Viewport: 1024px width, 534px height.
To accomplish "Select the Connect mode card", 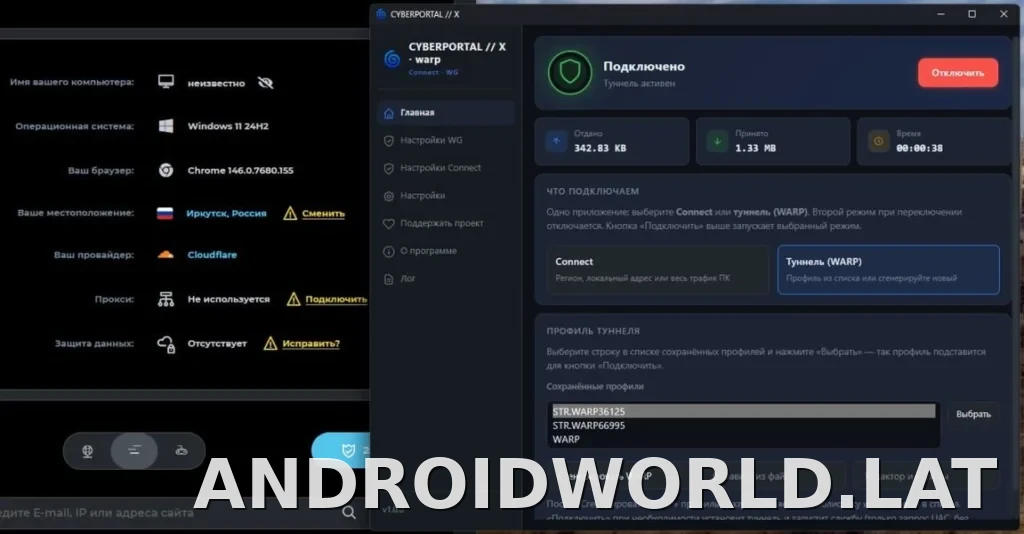I will coord(658,270).
